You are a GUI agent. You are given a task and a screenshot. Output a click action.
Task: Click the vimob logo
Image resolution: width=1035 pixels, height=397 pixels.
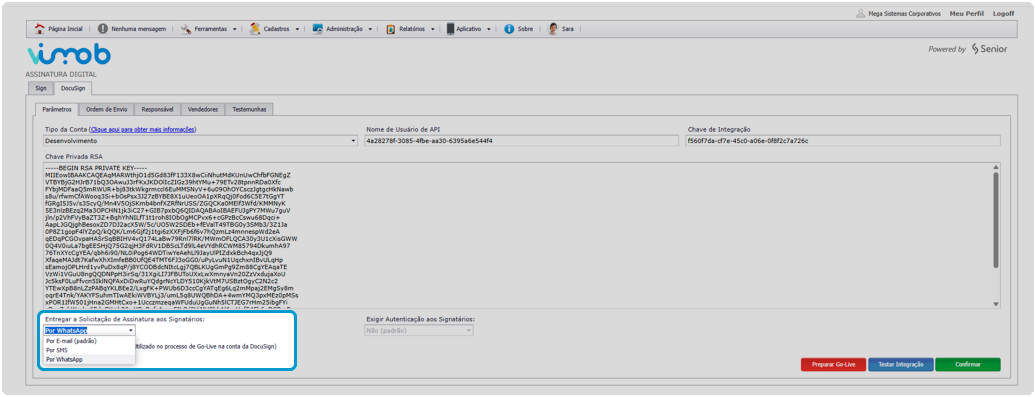69,55
